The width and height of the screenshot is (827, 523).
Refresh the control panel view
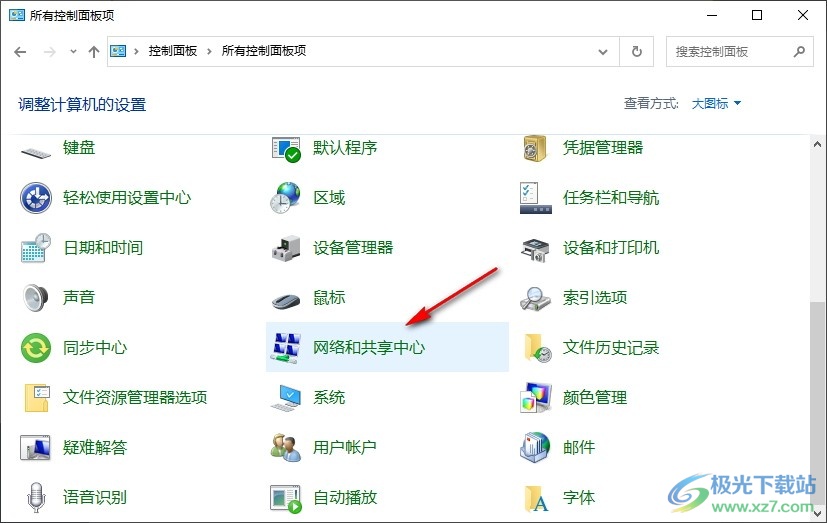637,52
